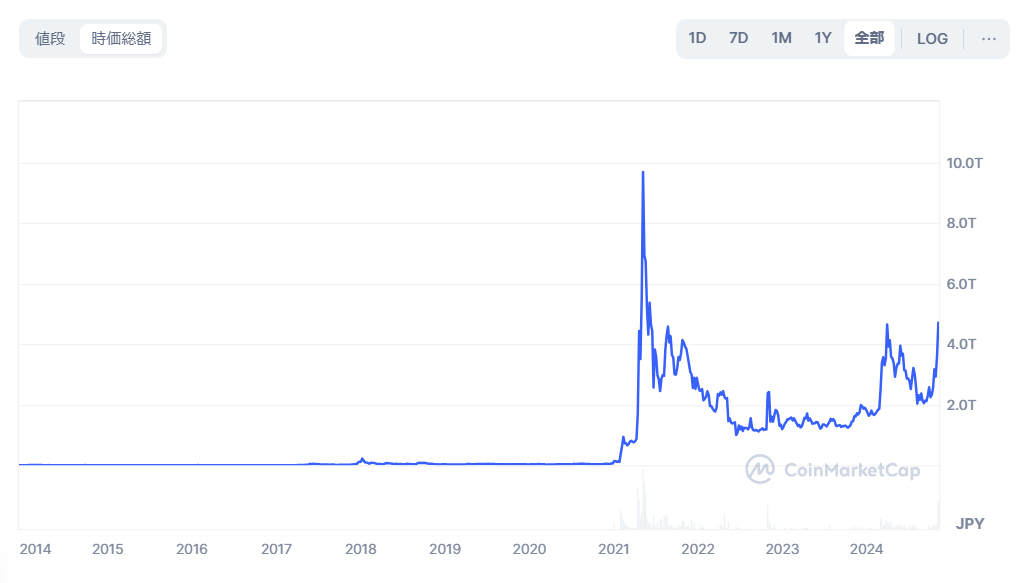Click the 2021 x-axis year label
Viewport: 1023px width, 583px height.
[x=613, y=549]
